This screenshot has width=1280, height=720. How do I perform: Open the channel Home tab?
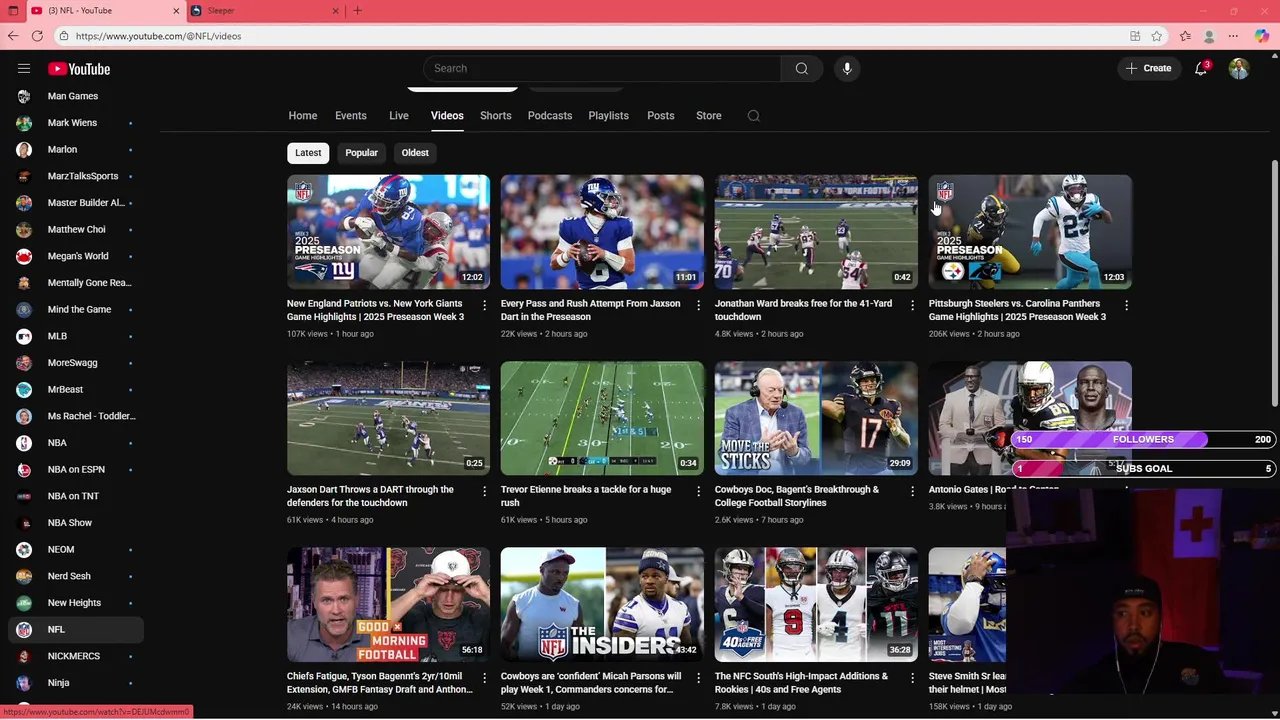coord(303,116)
